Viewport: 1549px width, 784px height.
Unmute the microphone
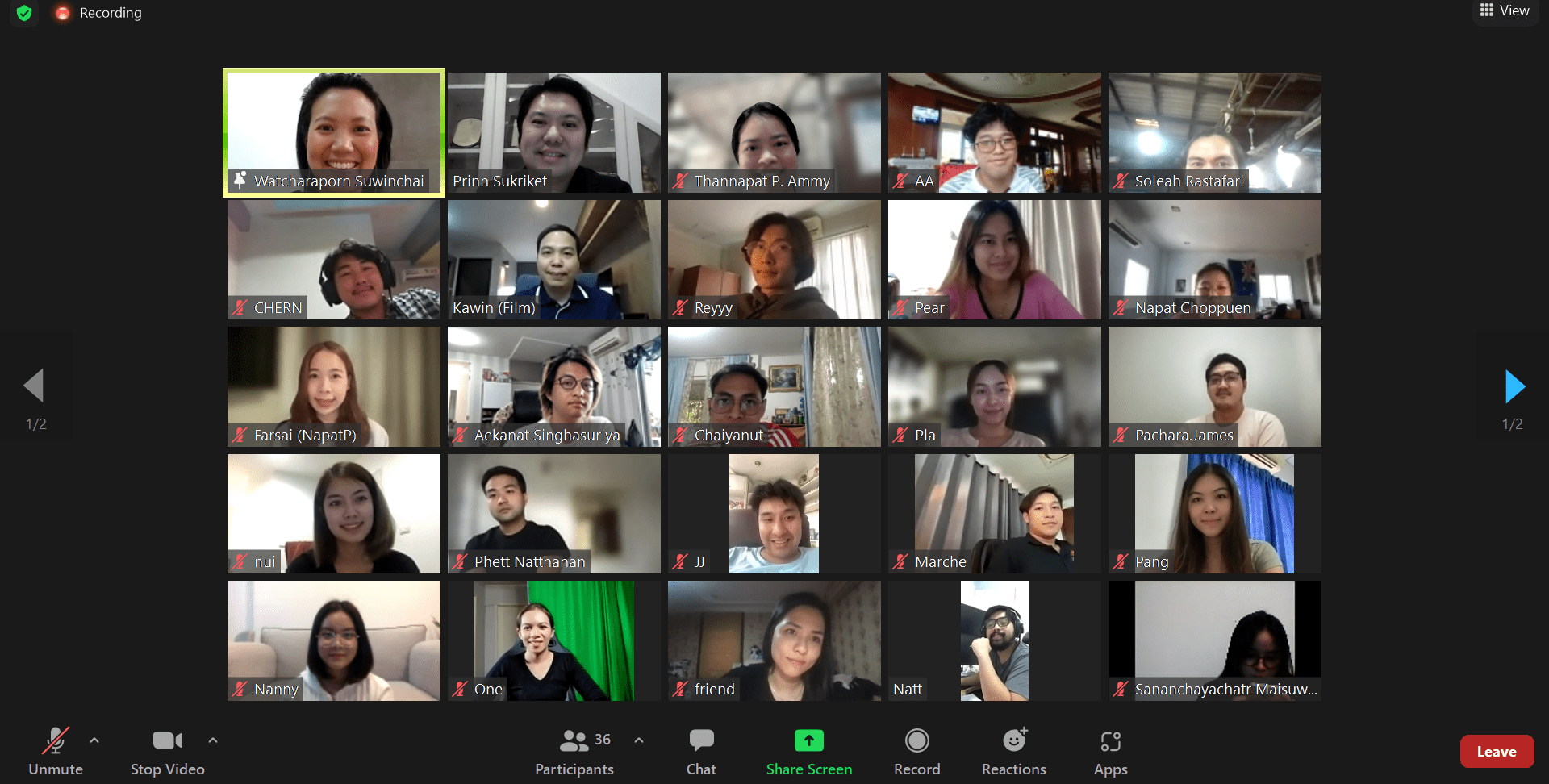pyautogui.click(x=55, y=740)
